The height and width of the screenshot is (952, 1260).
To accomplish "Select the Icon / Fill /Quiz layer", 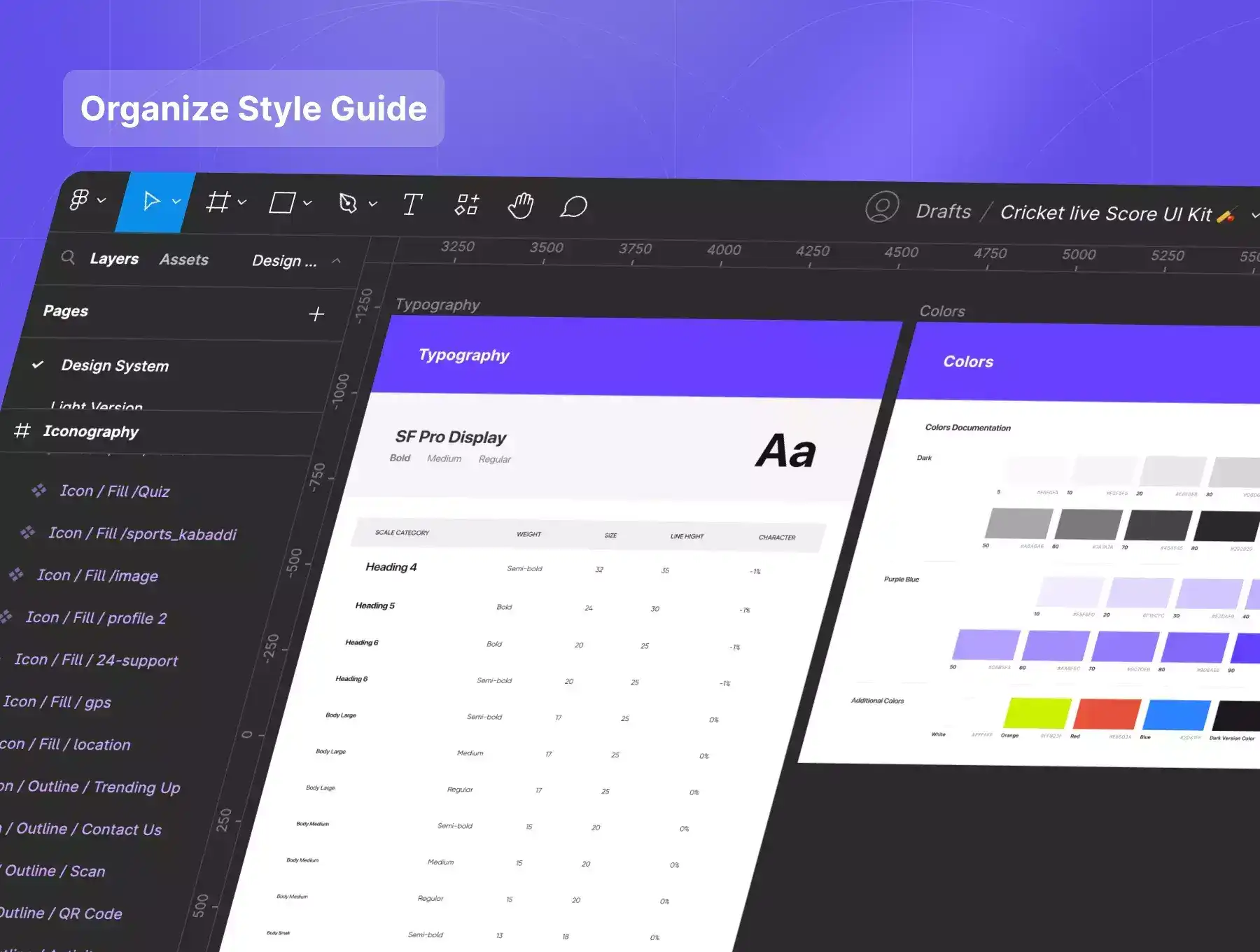I will (x=115, y=491).
